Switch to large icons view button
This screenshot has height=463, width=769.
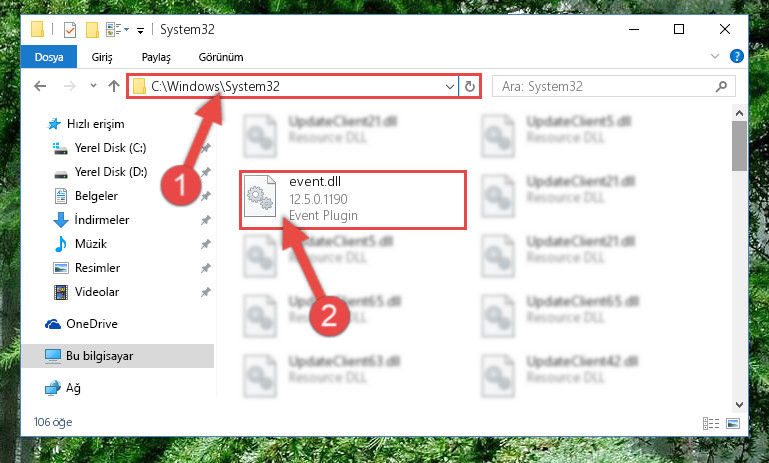[x=733, y=423]
